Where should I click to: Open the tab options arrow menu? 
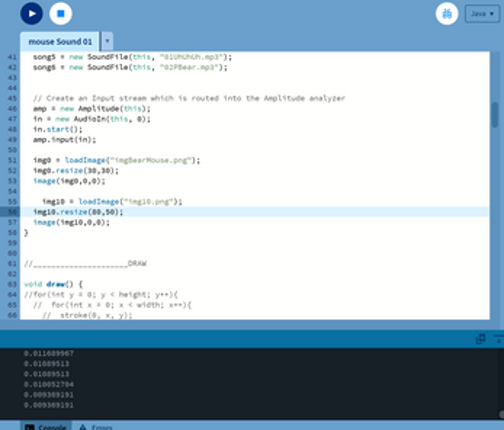[107, 41]
